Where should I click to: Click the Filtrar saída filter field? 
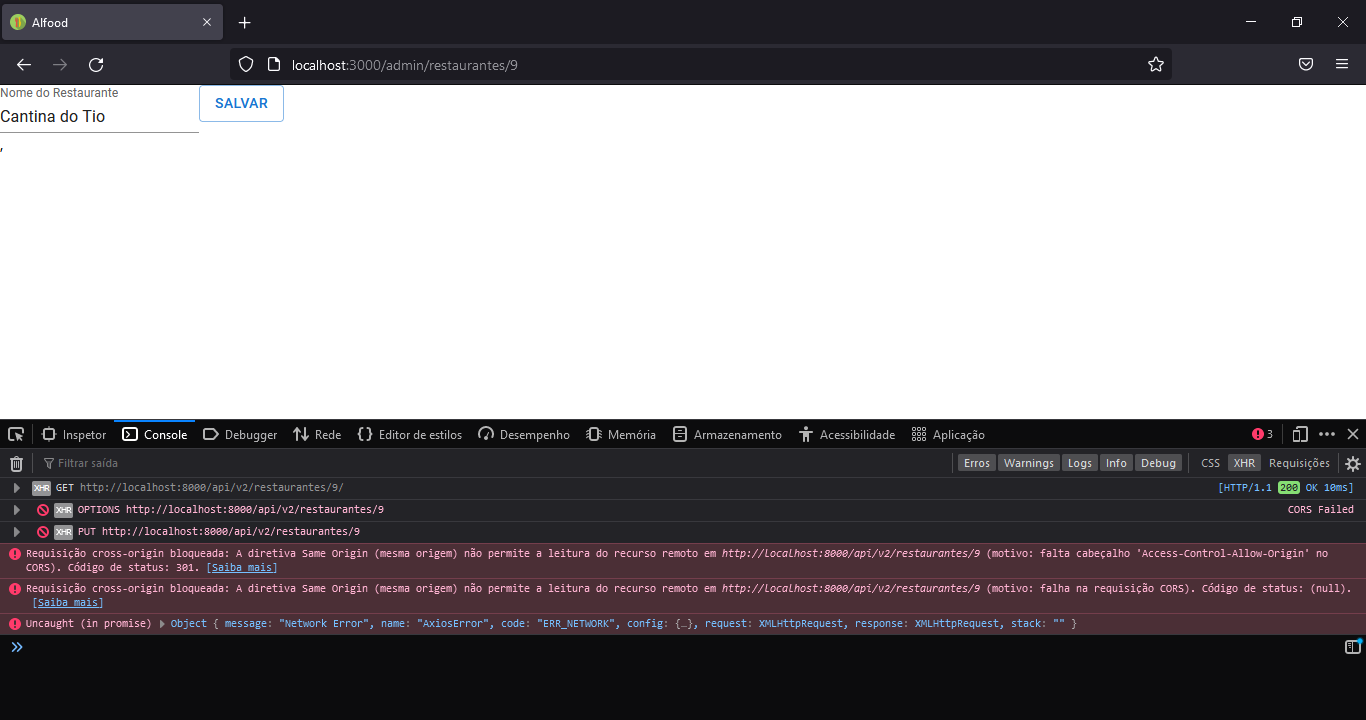[x=495, y=463]
